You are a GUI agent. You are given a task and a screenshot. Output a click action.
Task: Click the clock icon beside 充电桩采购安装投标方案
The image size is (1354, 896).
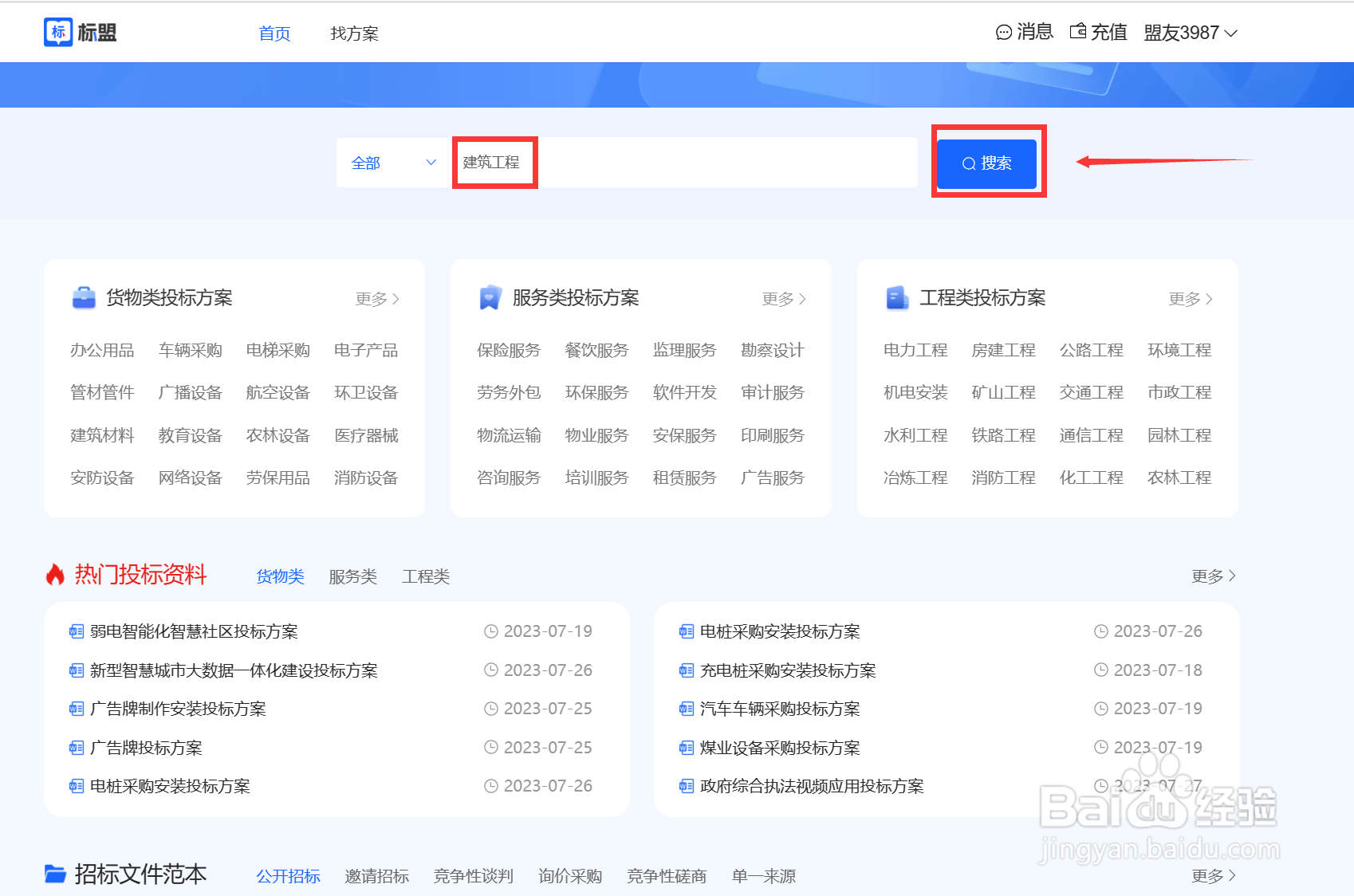(1102, 670)
